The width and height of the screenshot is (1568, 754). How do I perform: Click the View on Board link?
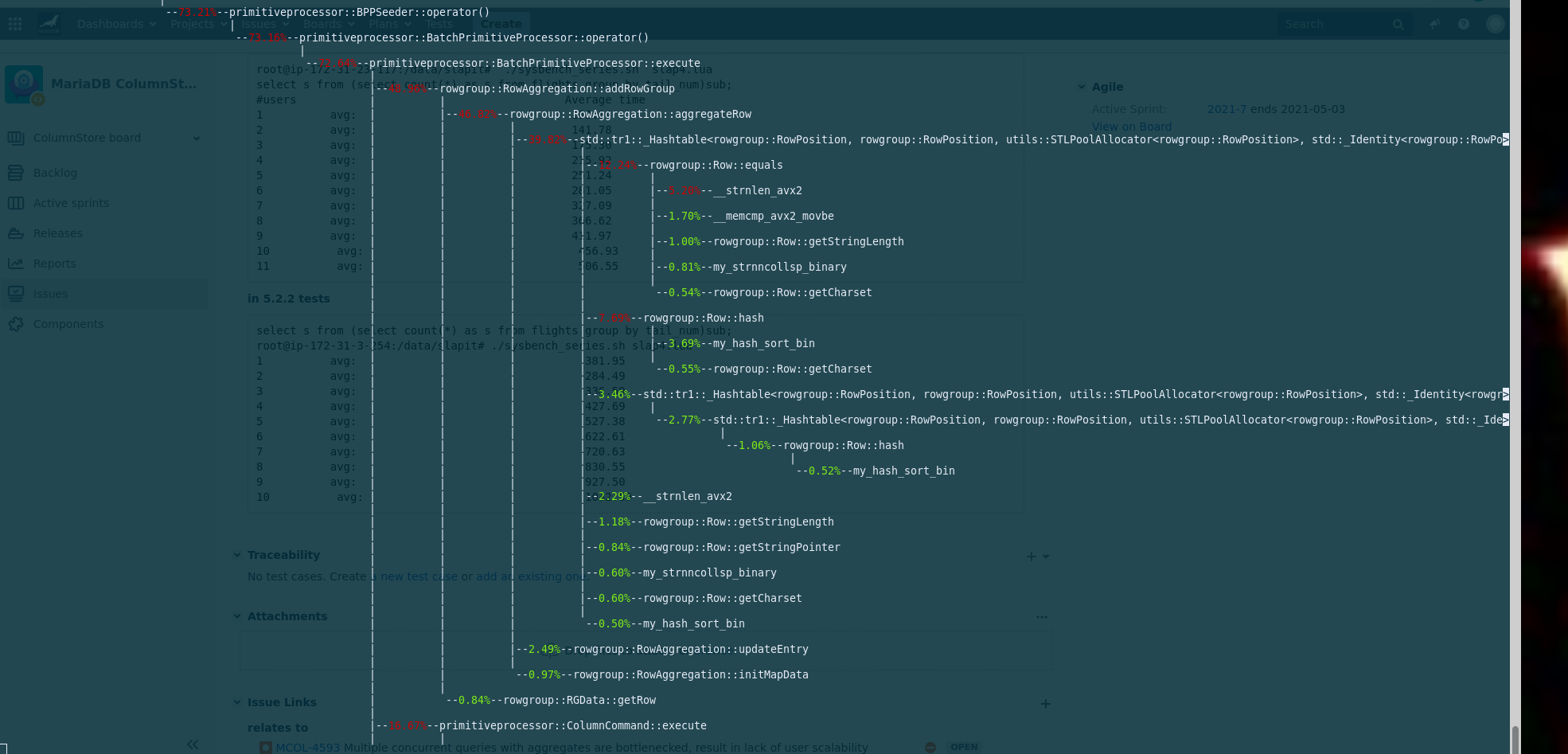tap(1131, 127)
